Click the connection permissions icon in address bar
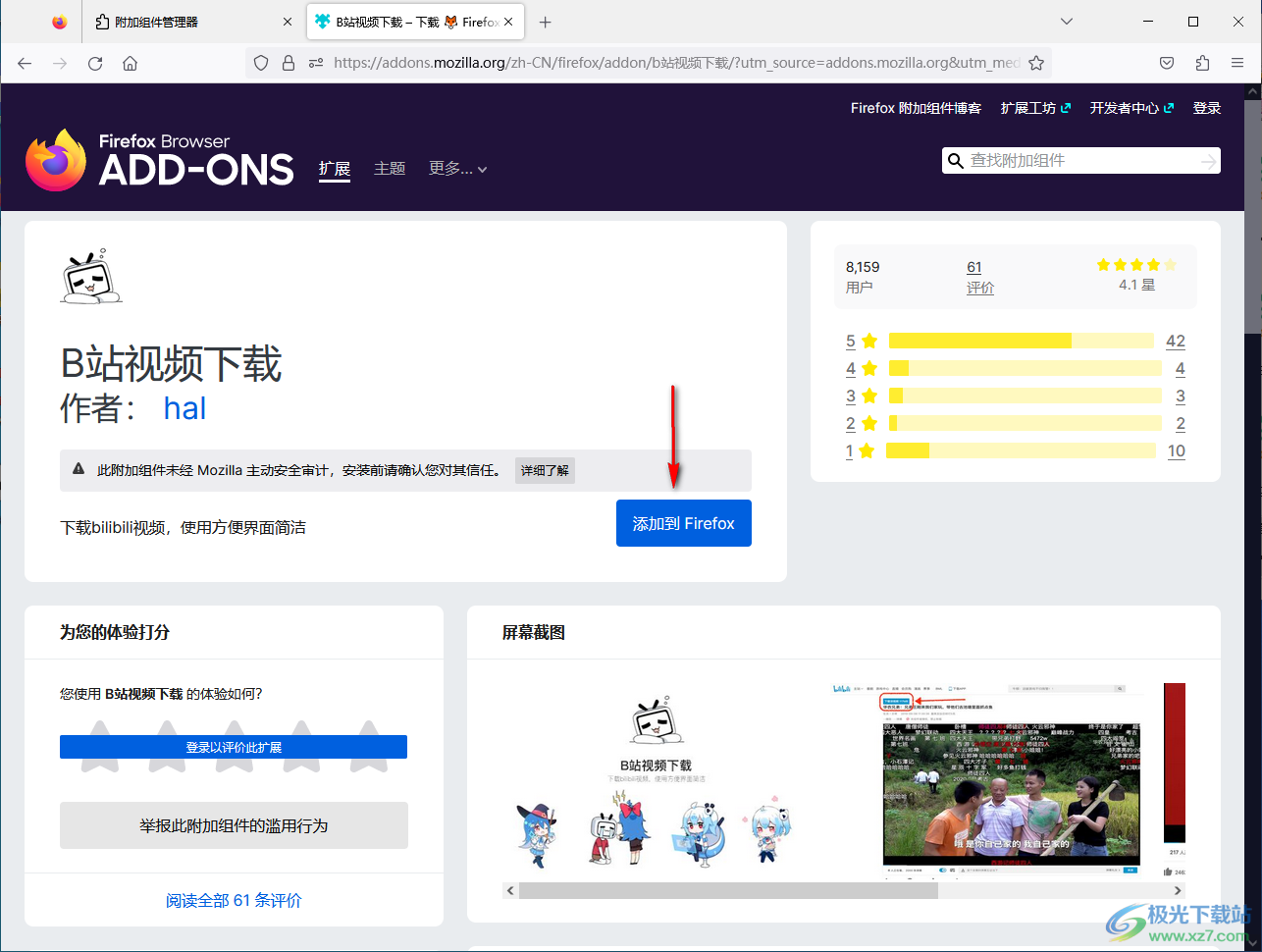Screen dimensions: 1262x952 click(x=316, y=63)
